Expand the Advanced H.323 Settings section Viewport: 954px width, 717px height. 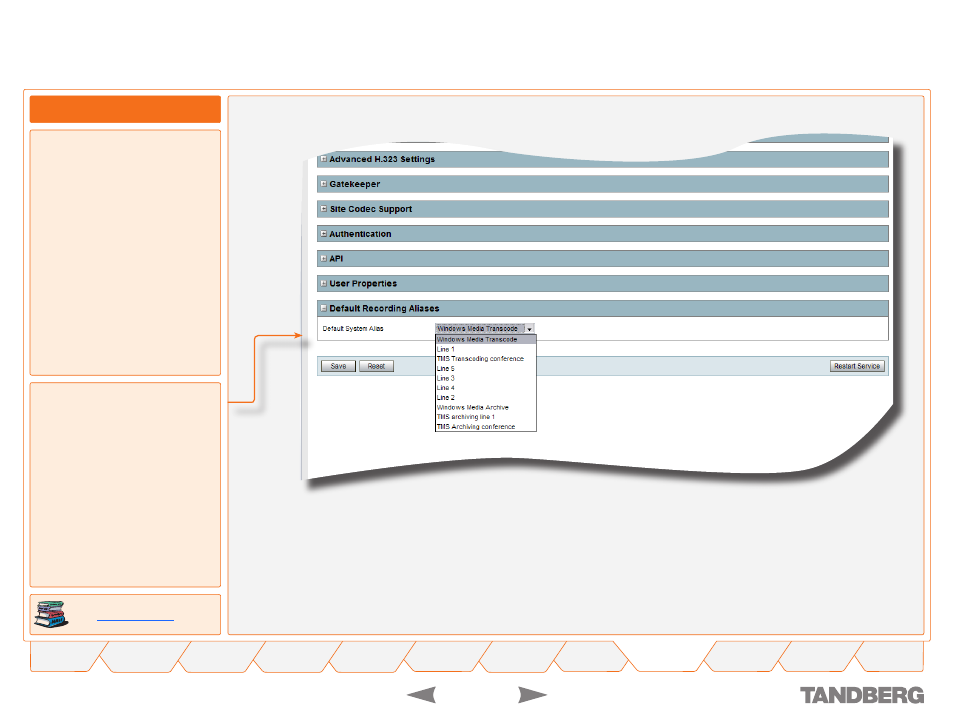(x=324, y=159)
